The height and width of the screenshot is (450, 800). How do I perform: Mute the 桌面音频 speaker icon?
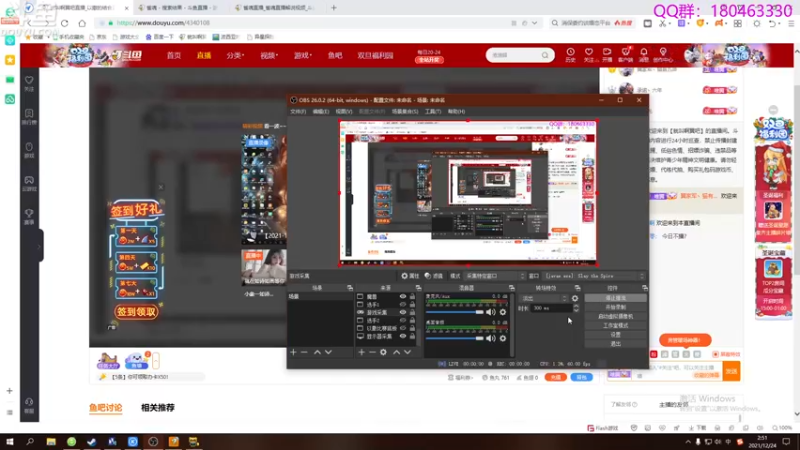pos(490,338)
